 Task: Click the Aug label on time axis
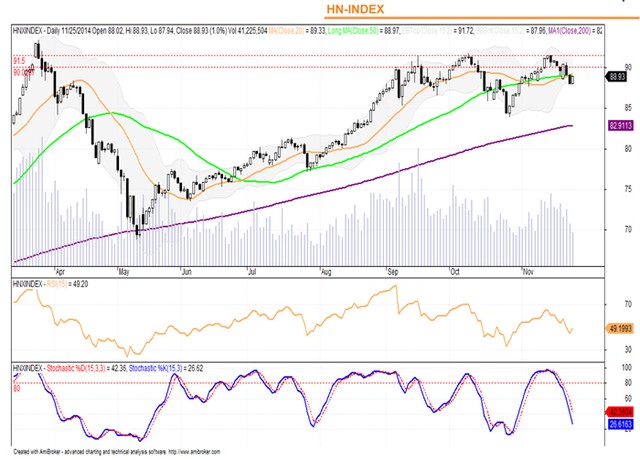pos(325,270)
